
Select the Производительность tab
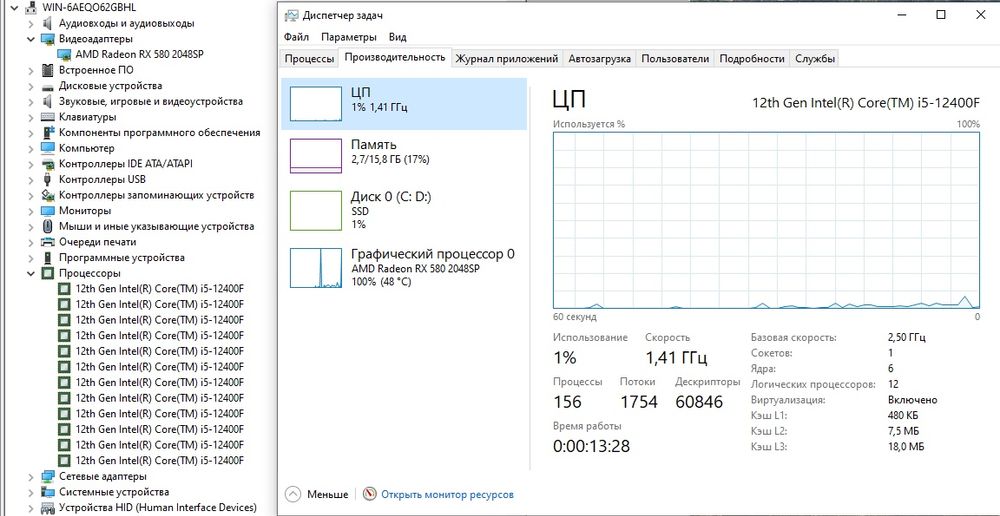[x=395, y=57]
